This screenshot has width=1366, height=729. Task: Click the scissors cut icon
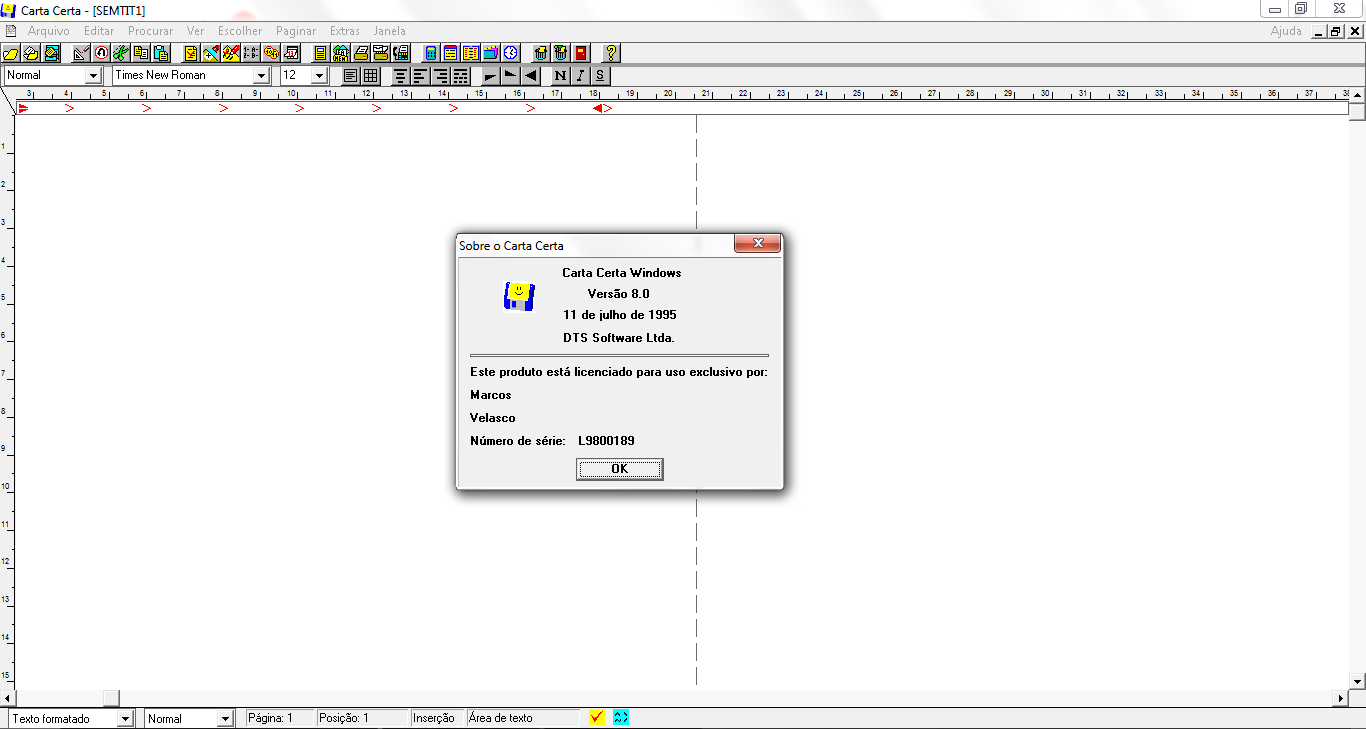(x=120, y=53)
